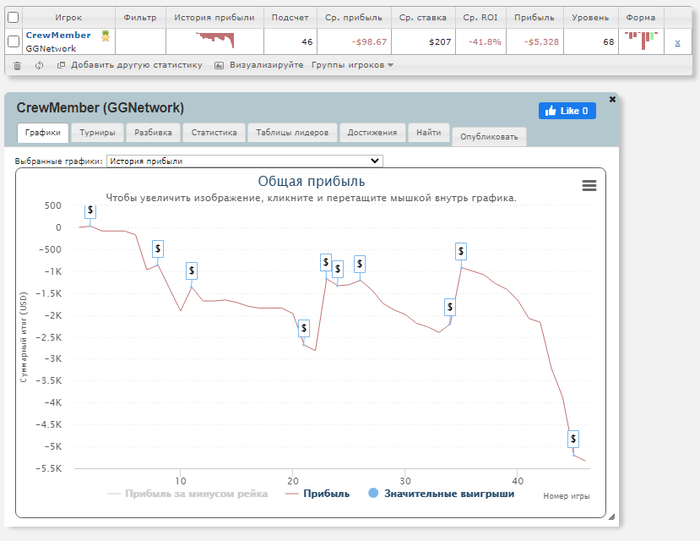The height and width of the screenshot is (541, 700).
Task: Click the trash delete icon
Action: click(x=17, y=66)
